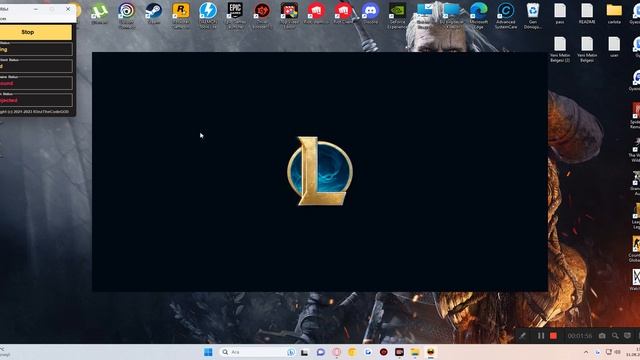Open File Explorer from the taskbar
This screenshot has width=640, height=360.
tap(415, 352)
